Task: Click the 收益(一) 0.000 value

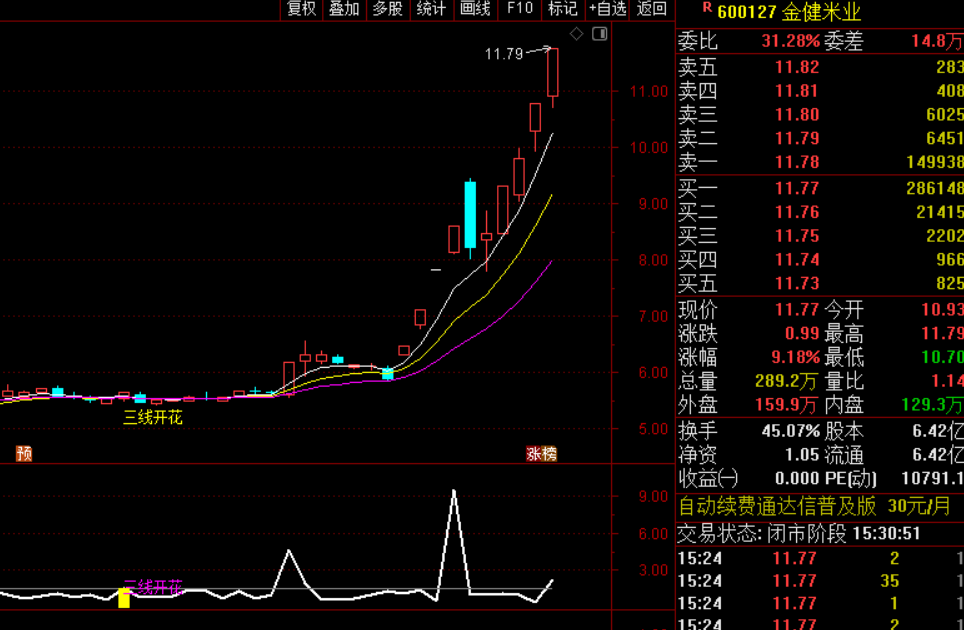Action: 796,478
